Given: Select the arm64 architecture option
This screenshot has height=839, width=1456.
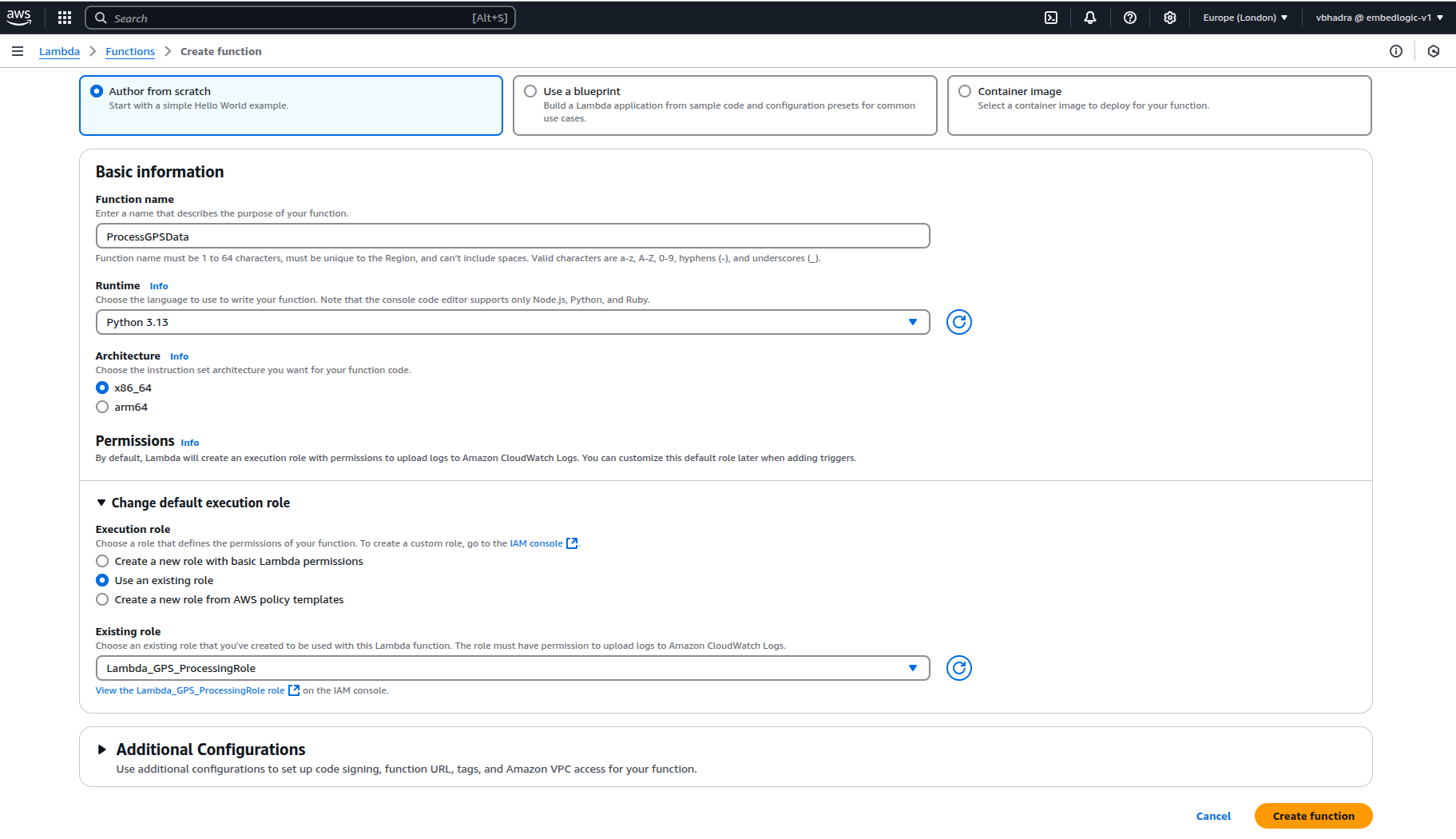Looking at the screenshot, I should click(x=102, y=407).
